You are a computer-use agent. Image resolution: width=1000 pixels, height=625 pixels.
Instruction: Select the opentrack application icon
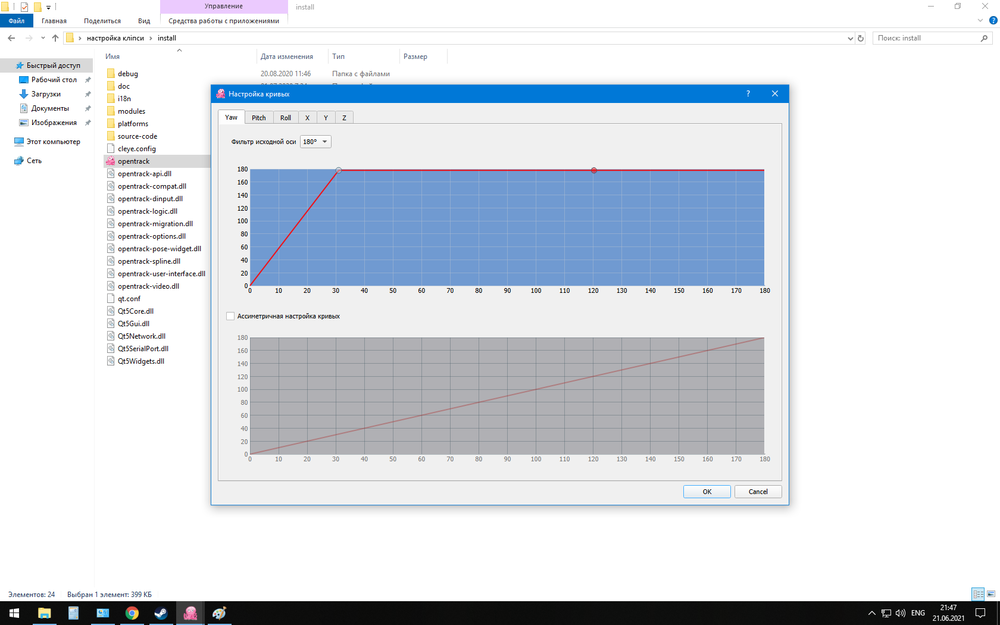(110, 161)
